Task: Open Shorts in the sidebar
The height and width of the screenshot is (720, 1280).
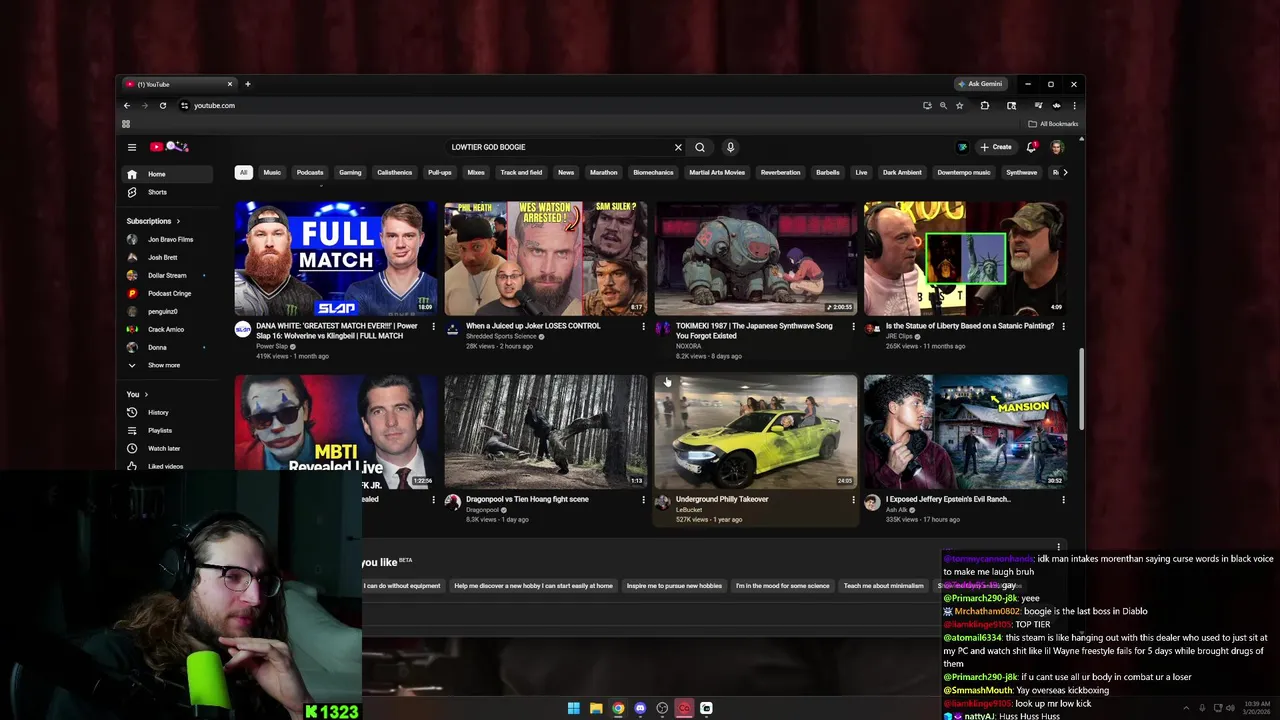Action: [x=168, y=192]
